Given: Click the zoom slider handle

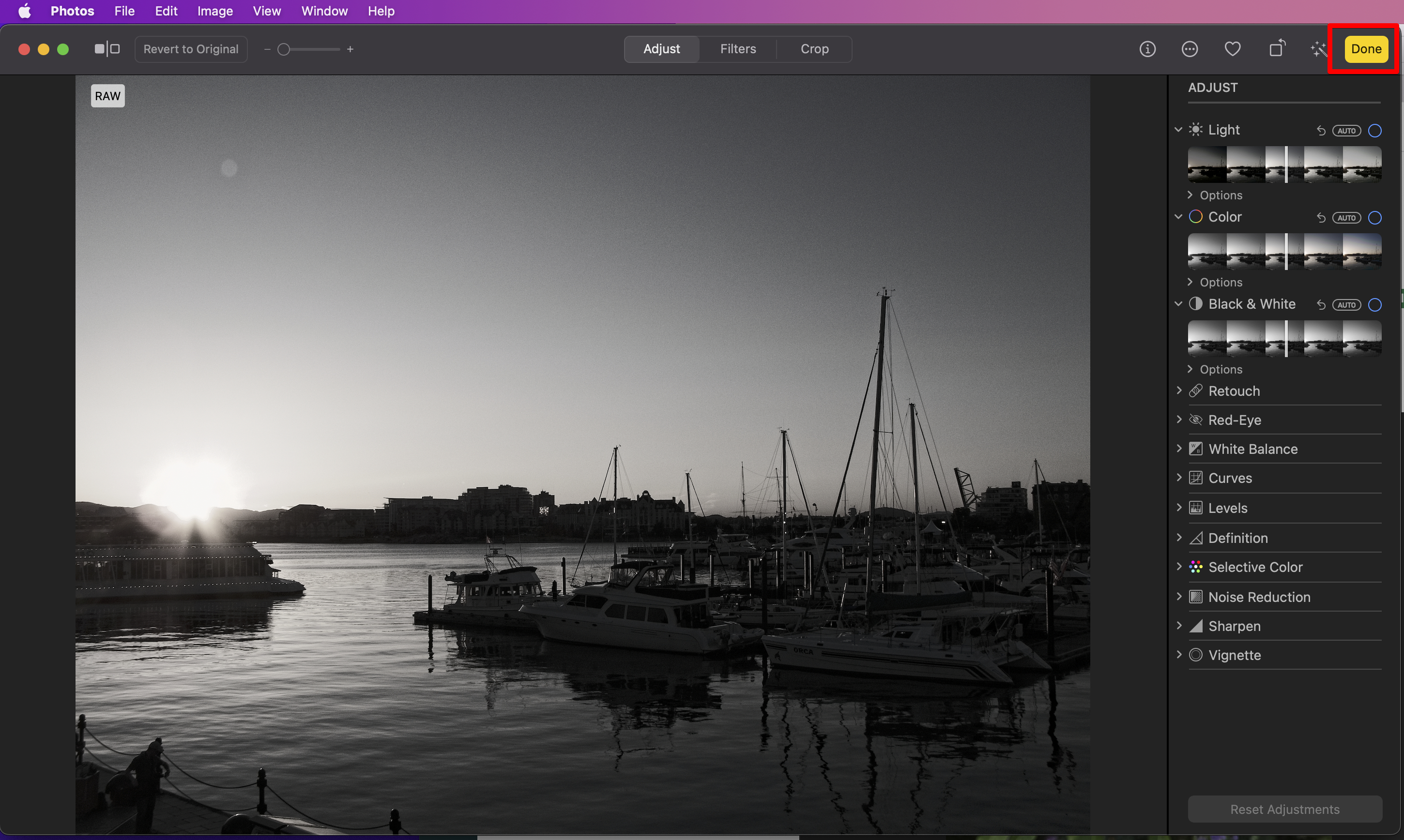Looking at the screenshot, I should pos(284,50).
